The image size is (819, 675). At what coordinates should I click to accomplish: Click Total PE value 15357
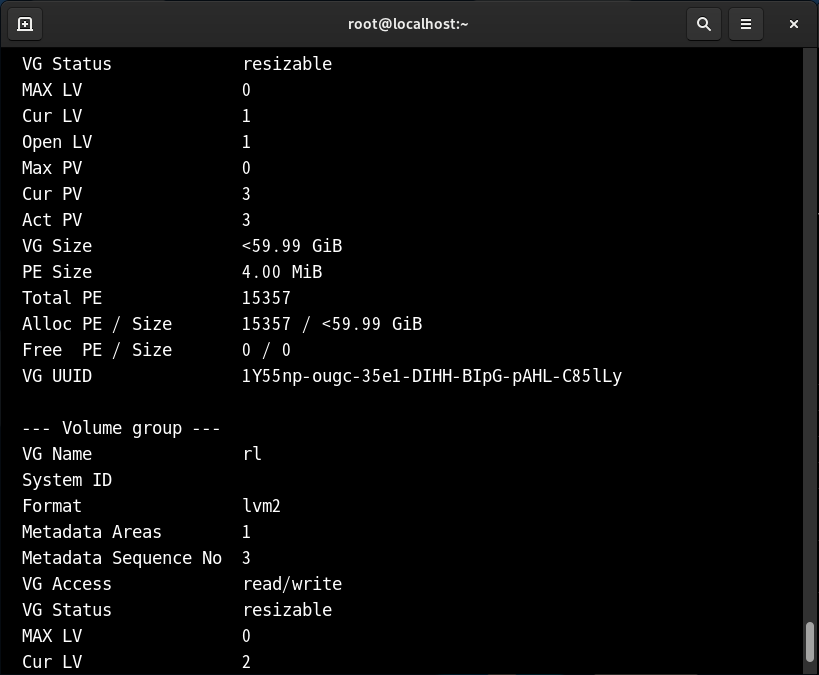[266, 298]
